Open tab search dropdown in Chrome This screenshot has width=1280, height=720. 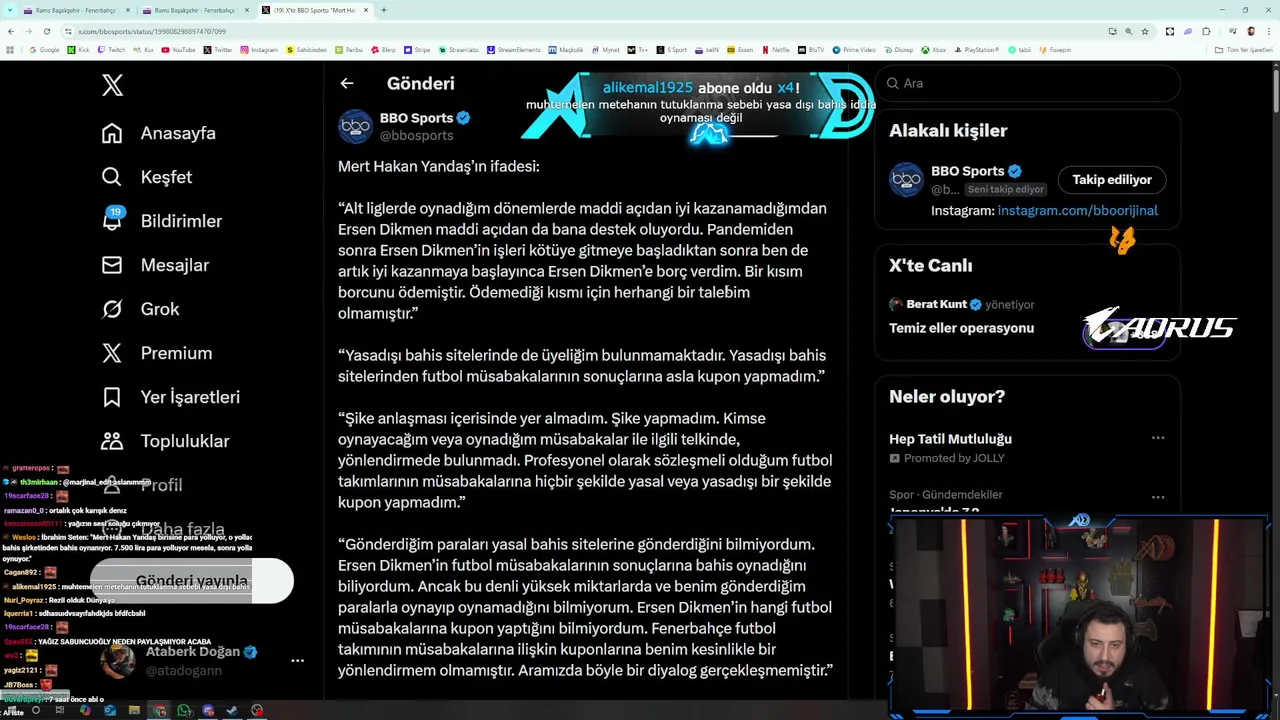10,10
